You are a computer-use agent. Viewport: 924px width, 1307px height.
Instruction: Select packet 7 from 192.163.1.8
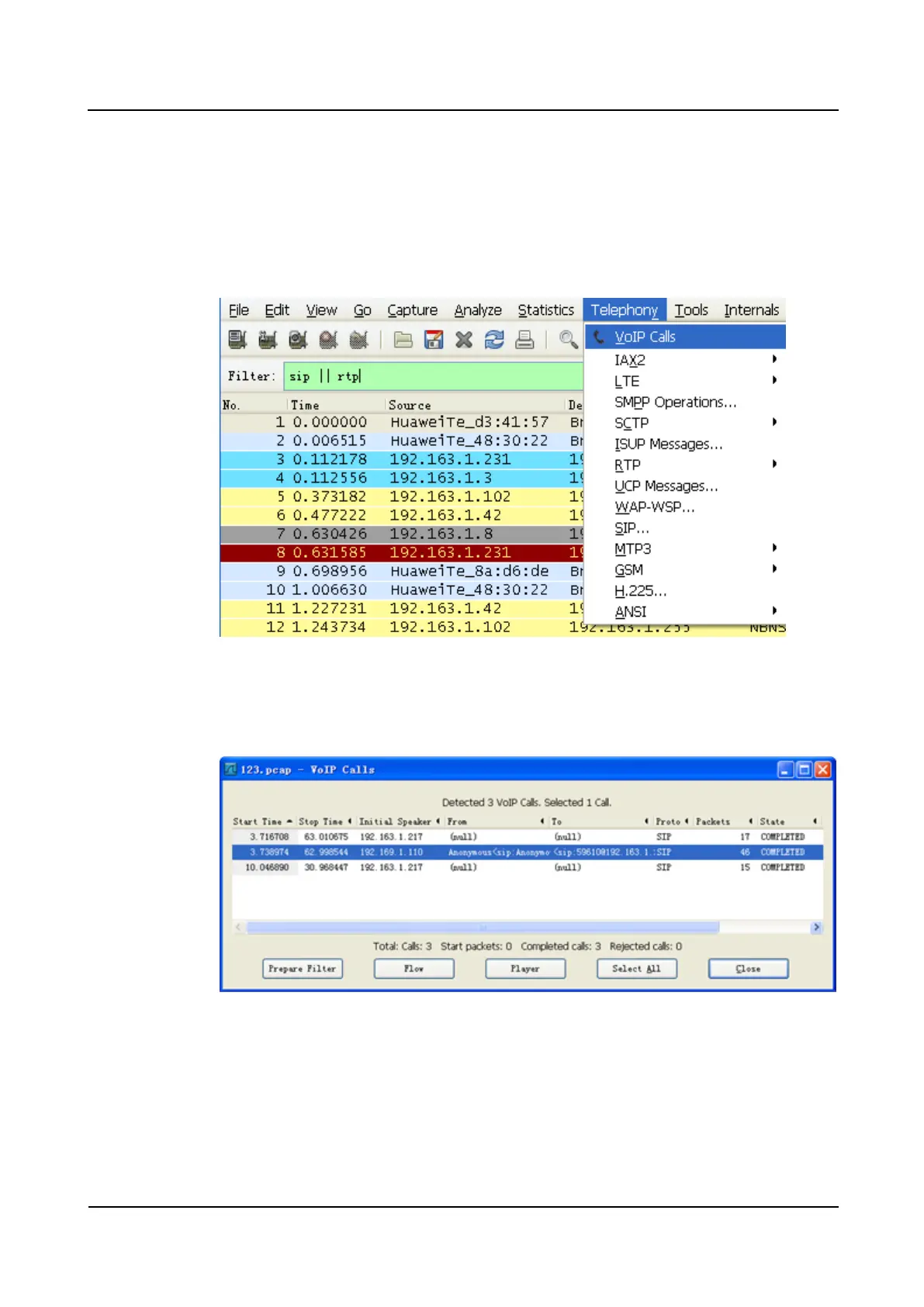pos(402,534)
